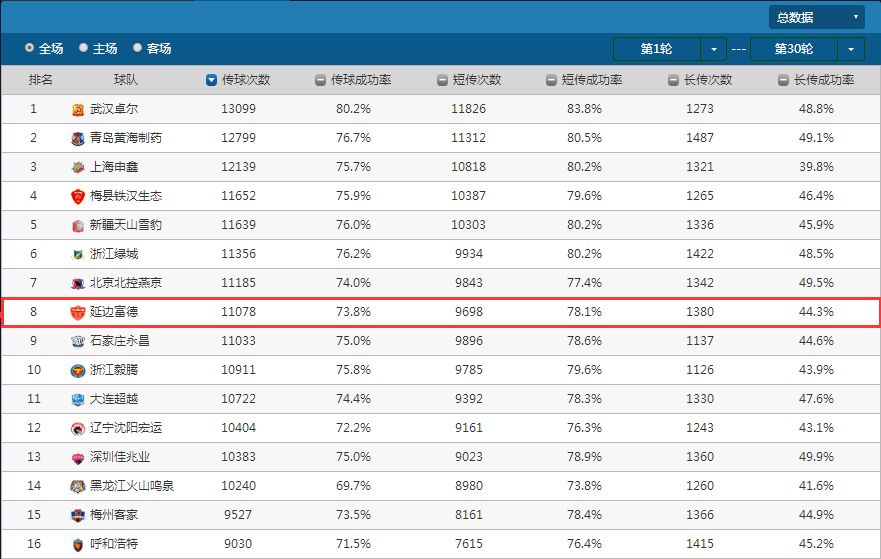Click the 黑龙江火山鸣泉 team name
Screen dimensions: 881x559
point(132,486)
